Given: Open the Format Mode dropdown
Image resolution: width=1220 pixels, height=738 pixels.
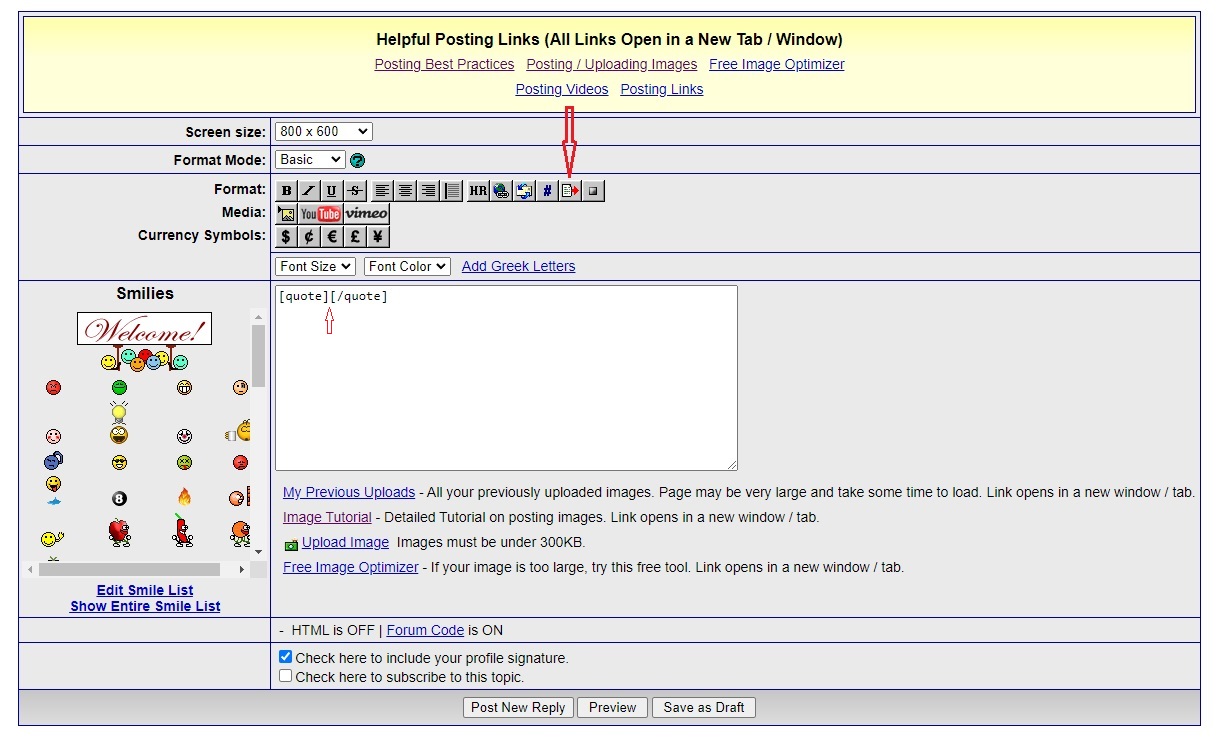Looking at the screenshot, I should tap(310, 160).
